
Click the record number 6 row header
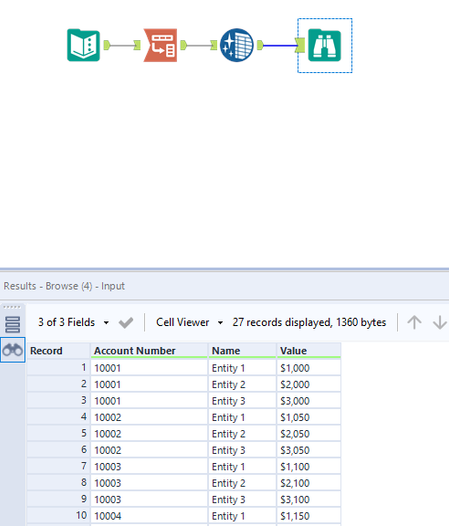coord(58,450)
